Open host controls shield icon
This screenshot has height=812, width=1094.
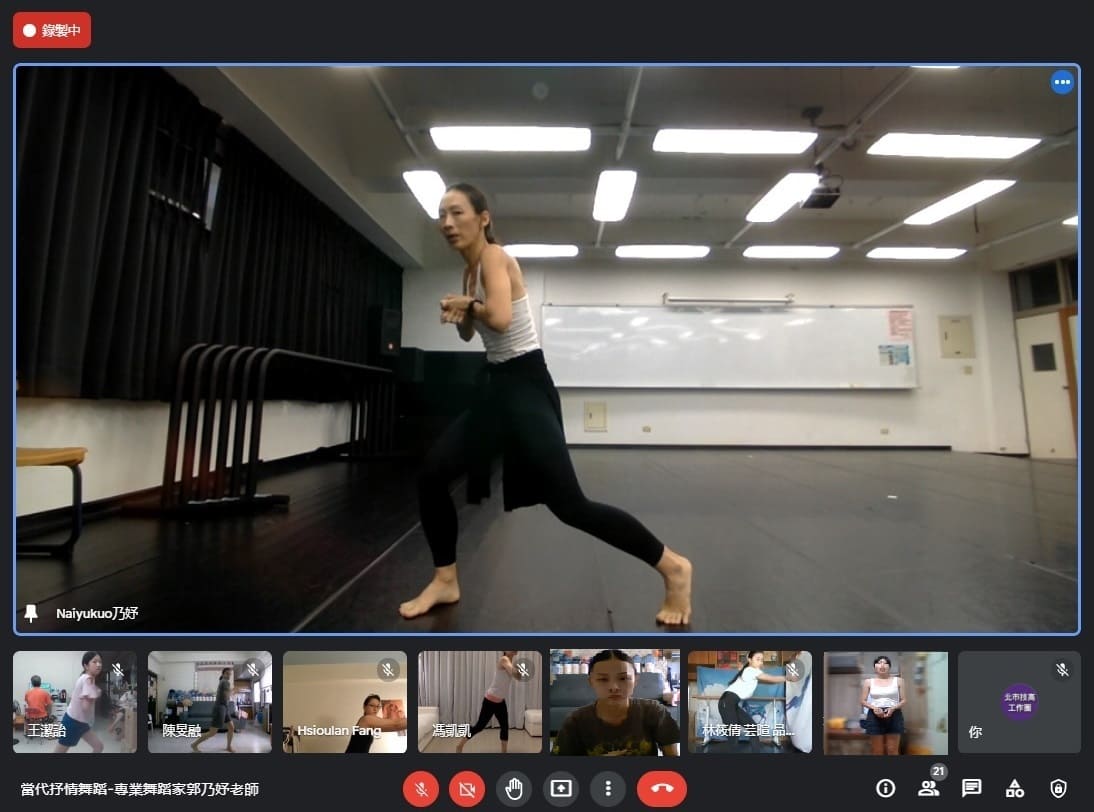pos(1058,788)
